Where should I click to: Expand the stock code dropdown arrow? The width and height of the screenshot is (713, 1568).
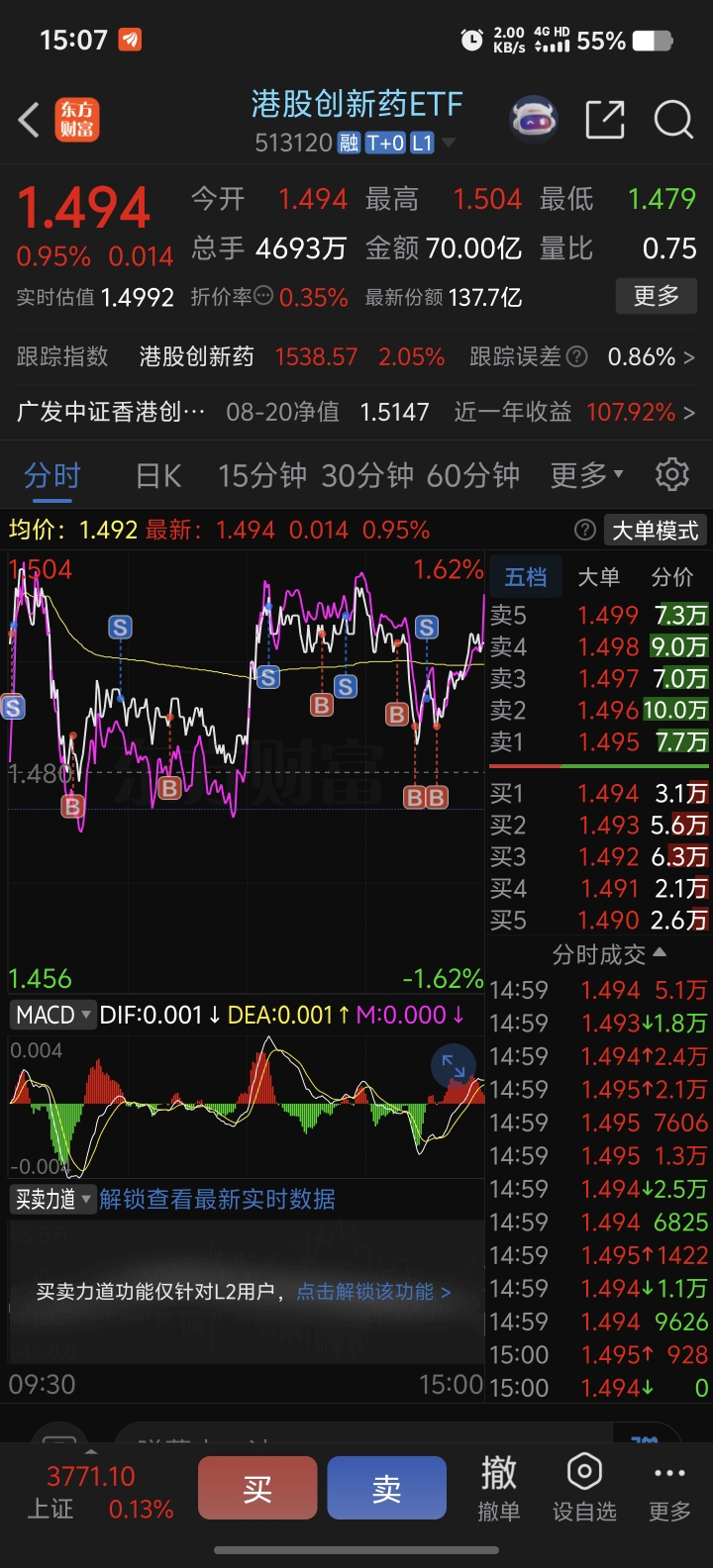tap(449, 144)
